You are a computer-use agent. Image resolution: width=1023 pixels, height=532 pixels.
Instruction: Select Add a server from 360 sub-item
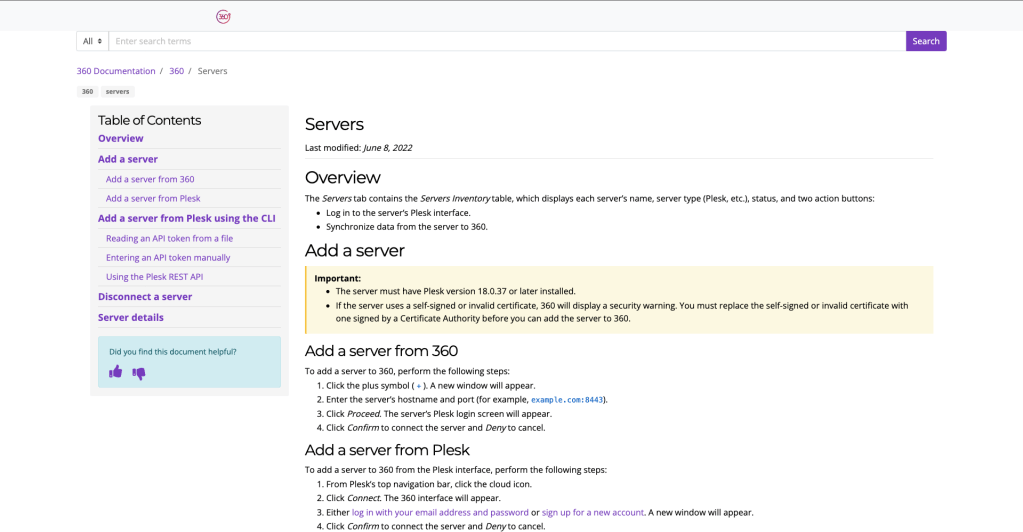(150, 179)
